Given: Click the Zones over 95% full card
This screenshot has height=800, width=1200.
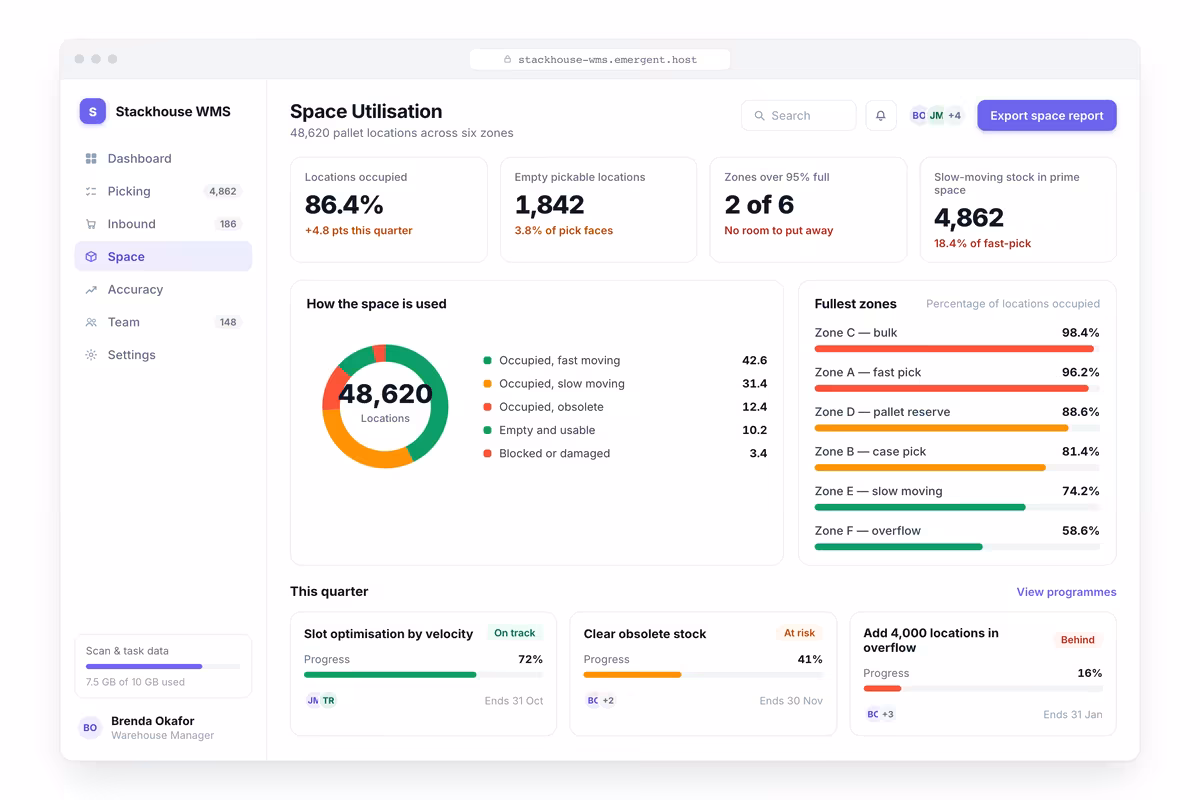Looking at the screenshot, I should [808, 210].
